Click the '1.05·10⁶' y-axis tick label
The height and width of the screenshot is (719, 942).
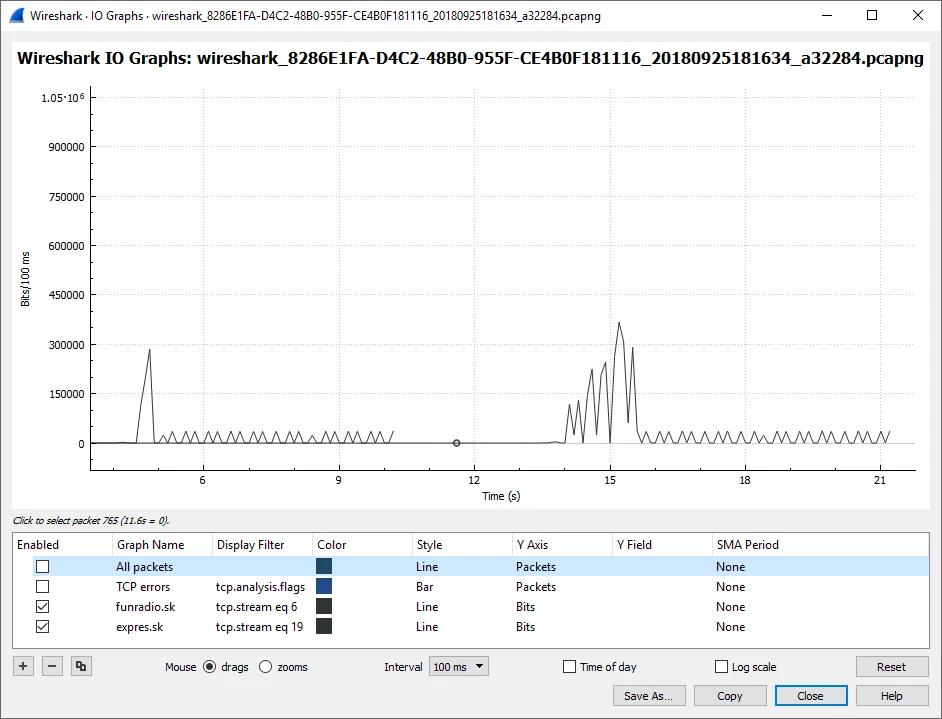pos(62,97)
